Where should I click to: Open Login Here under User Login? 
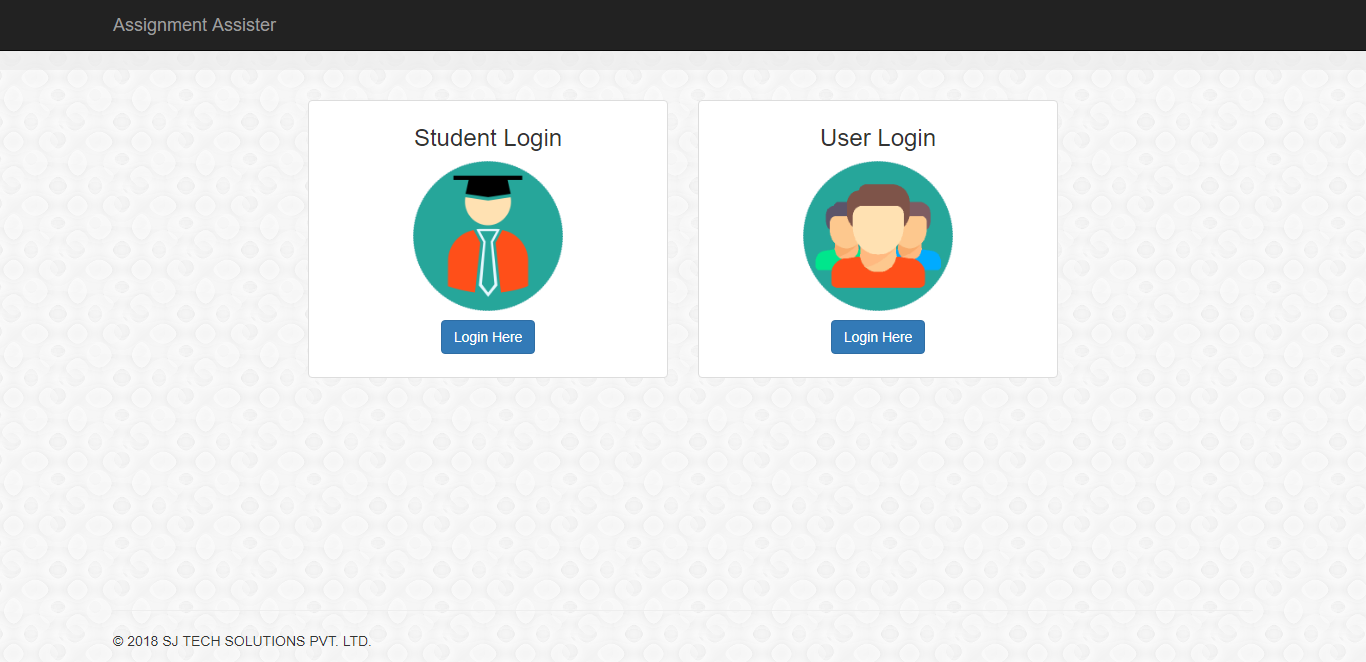[878, 337]
